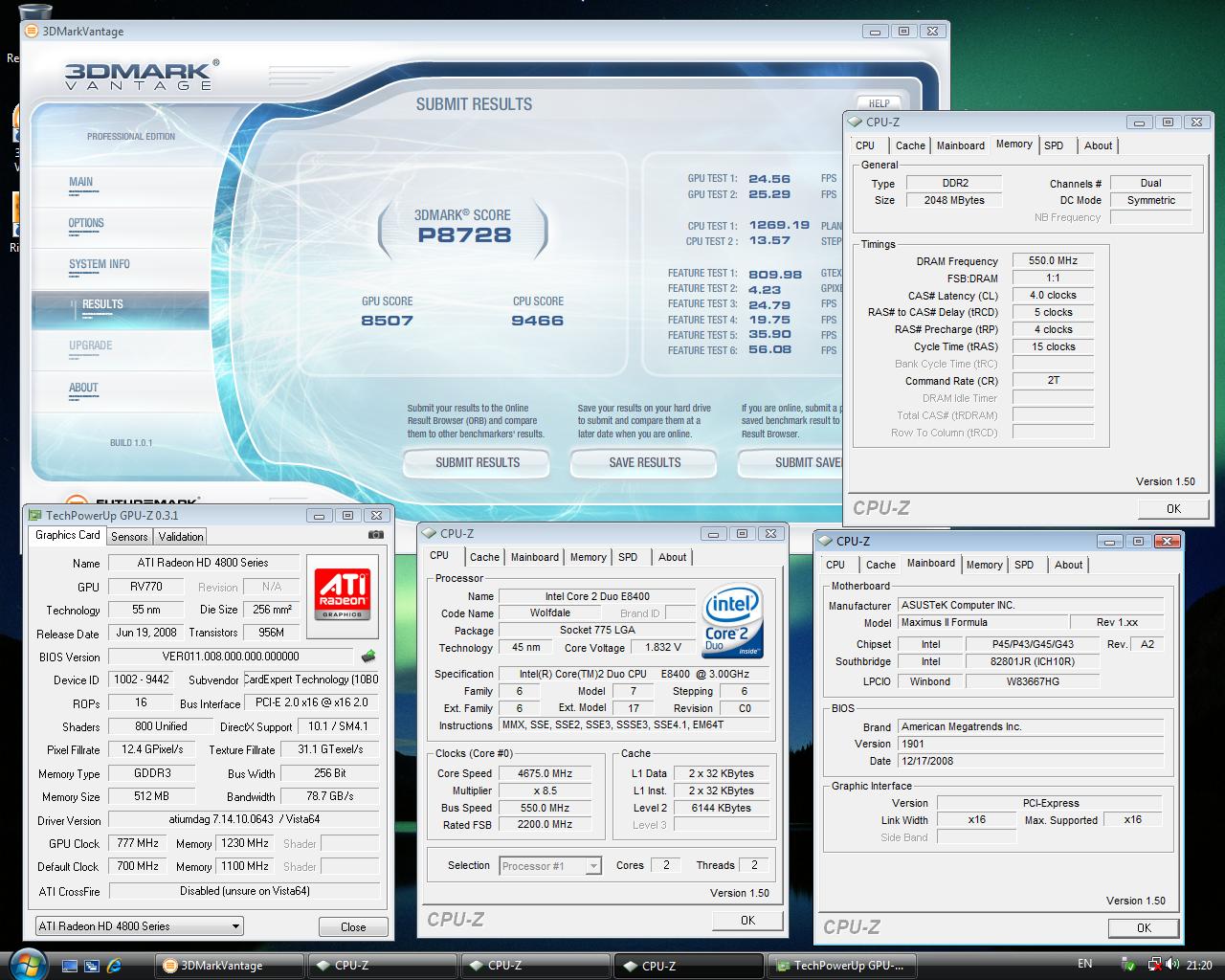Viewport: 1225px width, 980px height.
Task: Click the Driver Version field in GPU-Z
Action: 244,820
